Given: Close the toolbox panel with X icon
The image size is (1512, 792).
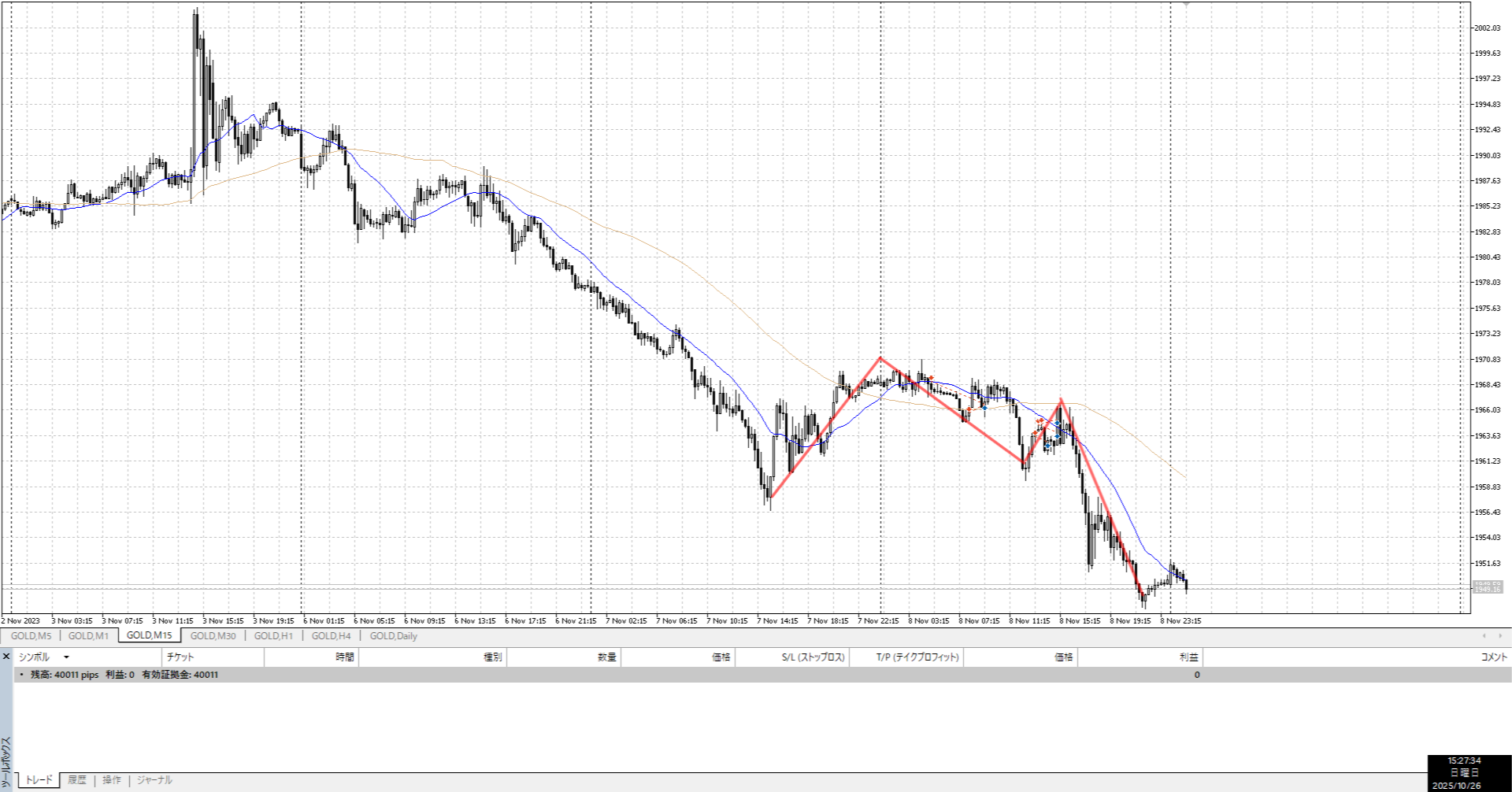Looking at the screenshot, I should 6,657.
